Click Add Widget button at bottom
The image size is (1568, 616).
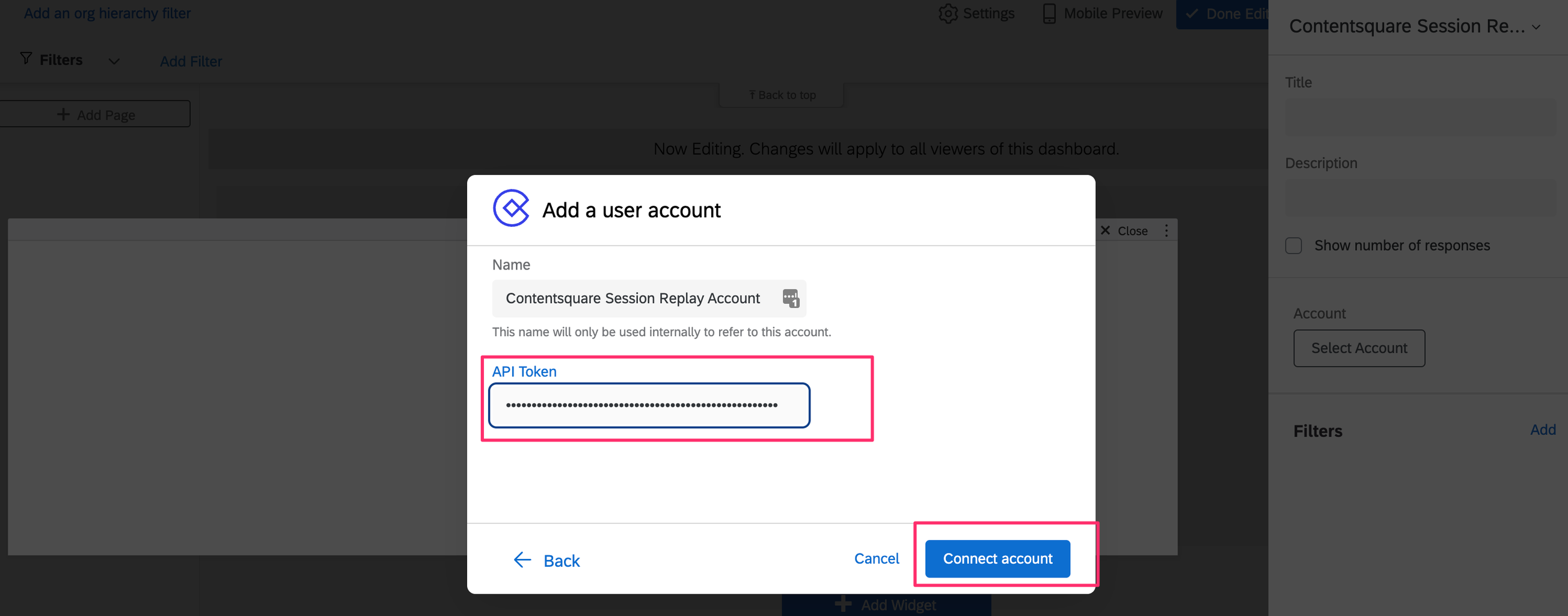tap(886, 605)
